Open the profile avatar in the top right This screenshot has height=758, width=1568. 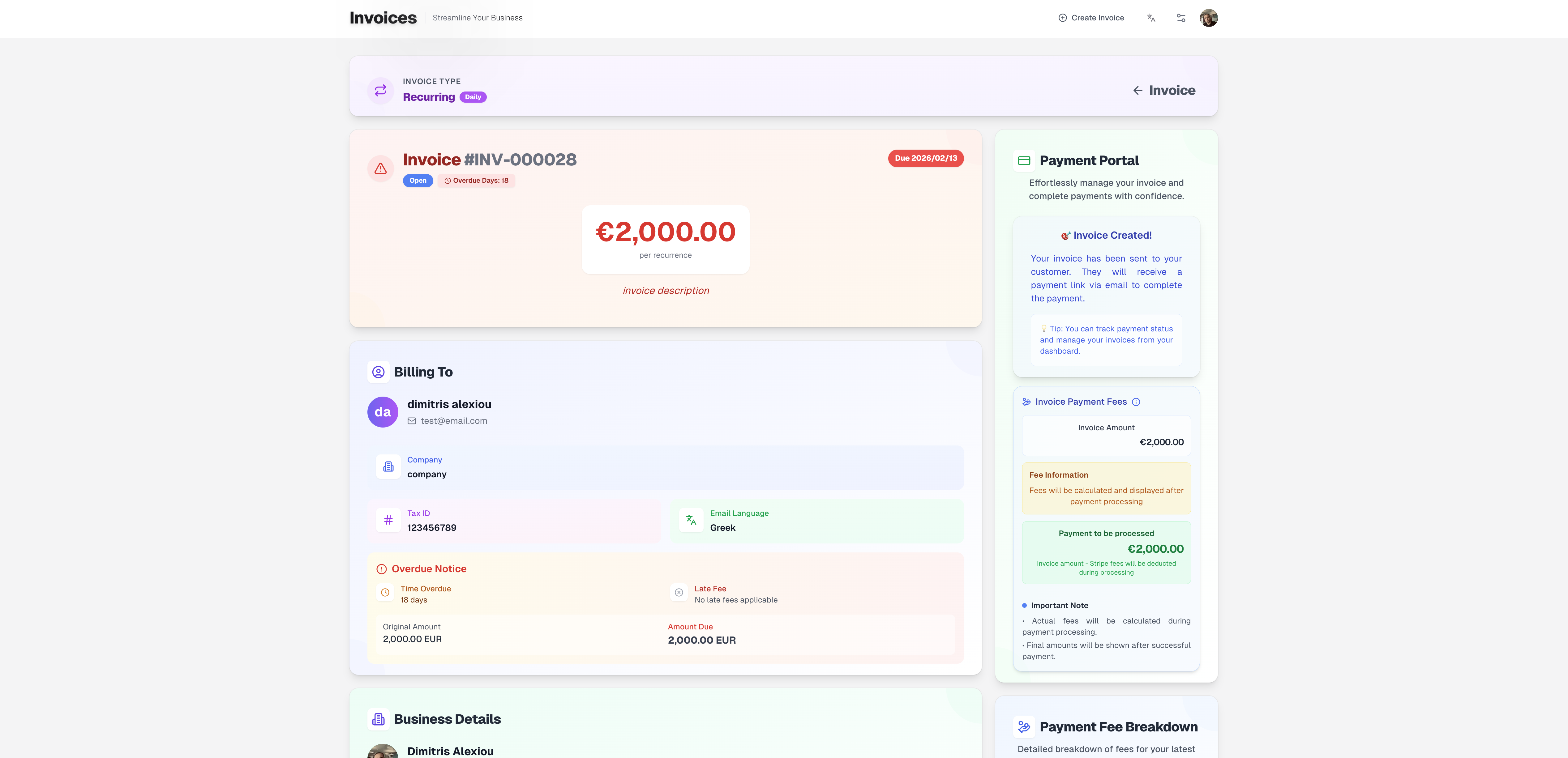pos(1209,18)
